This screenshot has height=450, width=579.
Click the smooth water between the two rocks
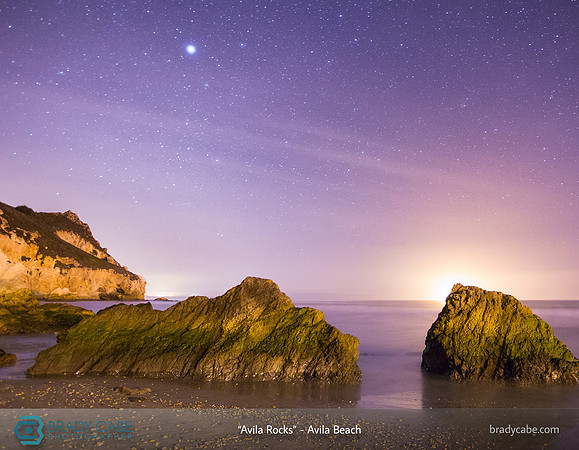click(x=391, y=340)
